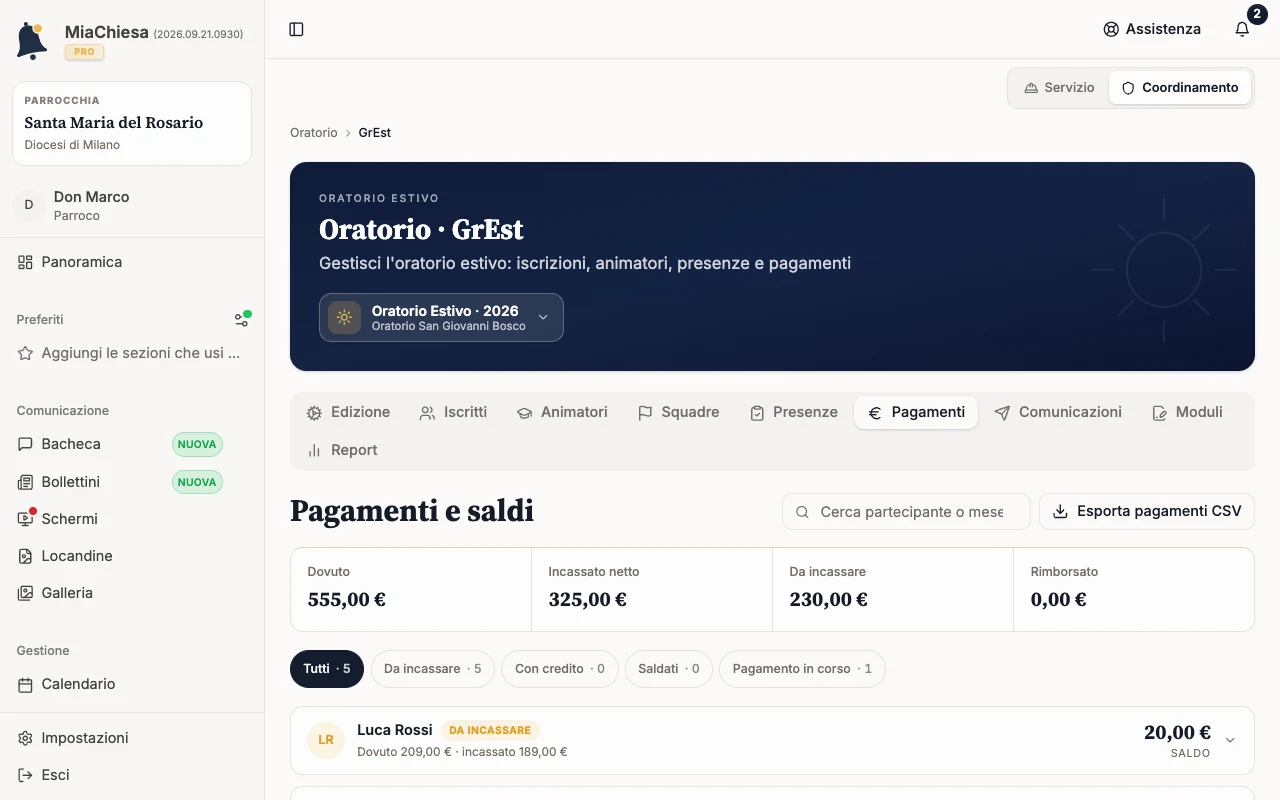Click the Galleria images icon

(x=25, y=593)
